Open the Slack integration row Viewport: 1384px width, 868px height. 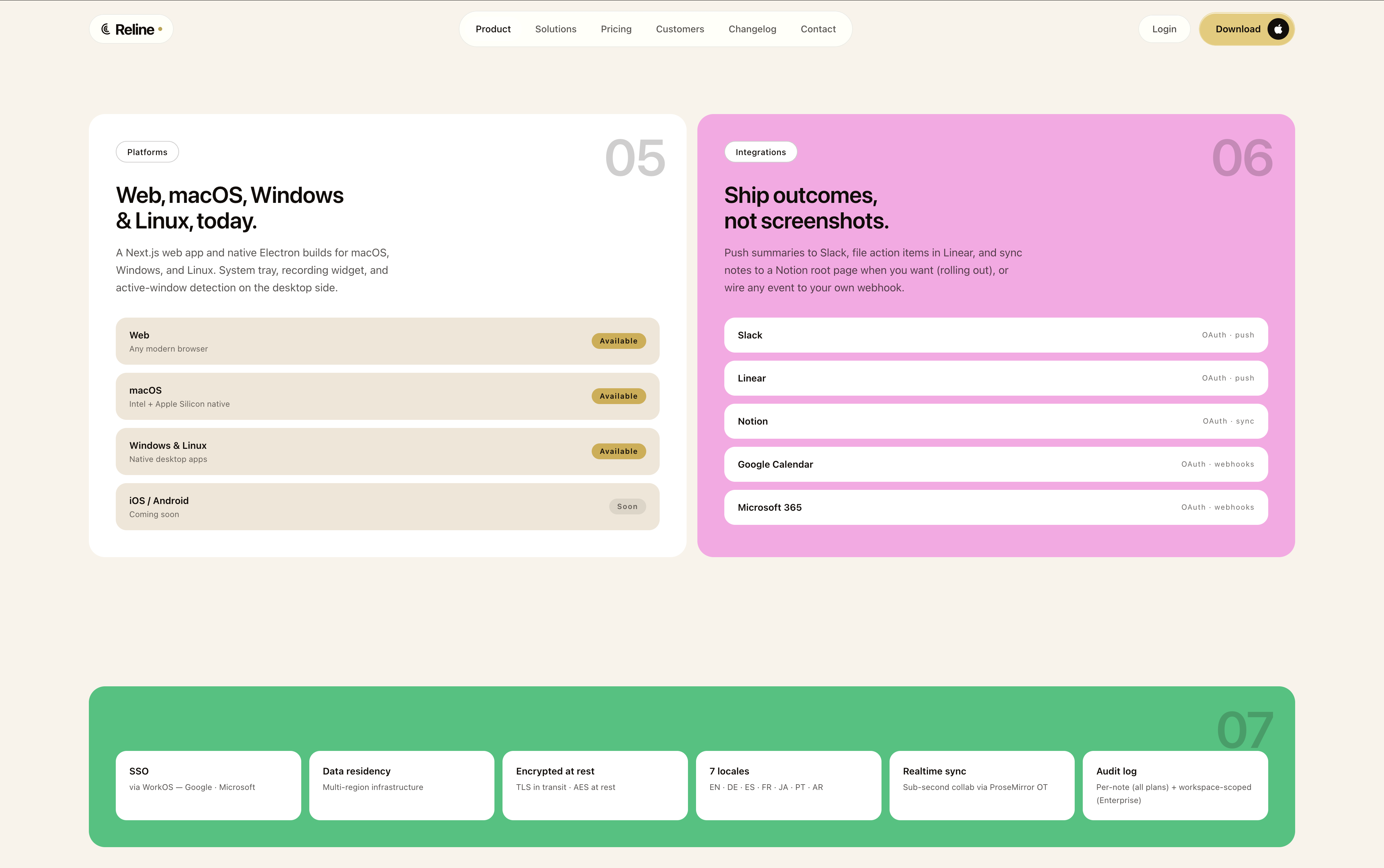click(x=996, y=335)
